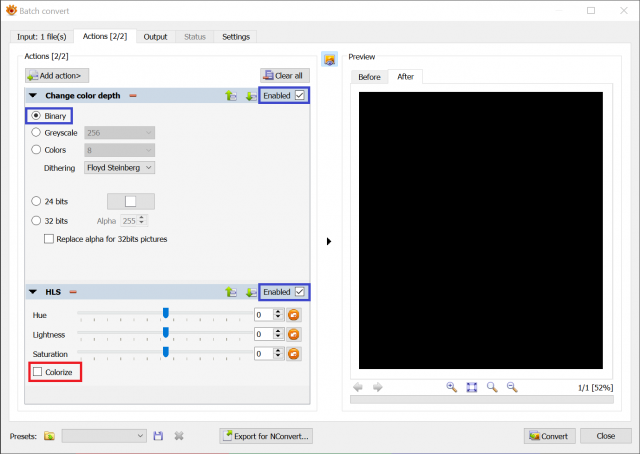Reset Lightness value to default
The height and width of the screenshot is (454, 640).
coord(293,334)
